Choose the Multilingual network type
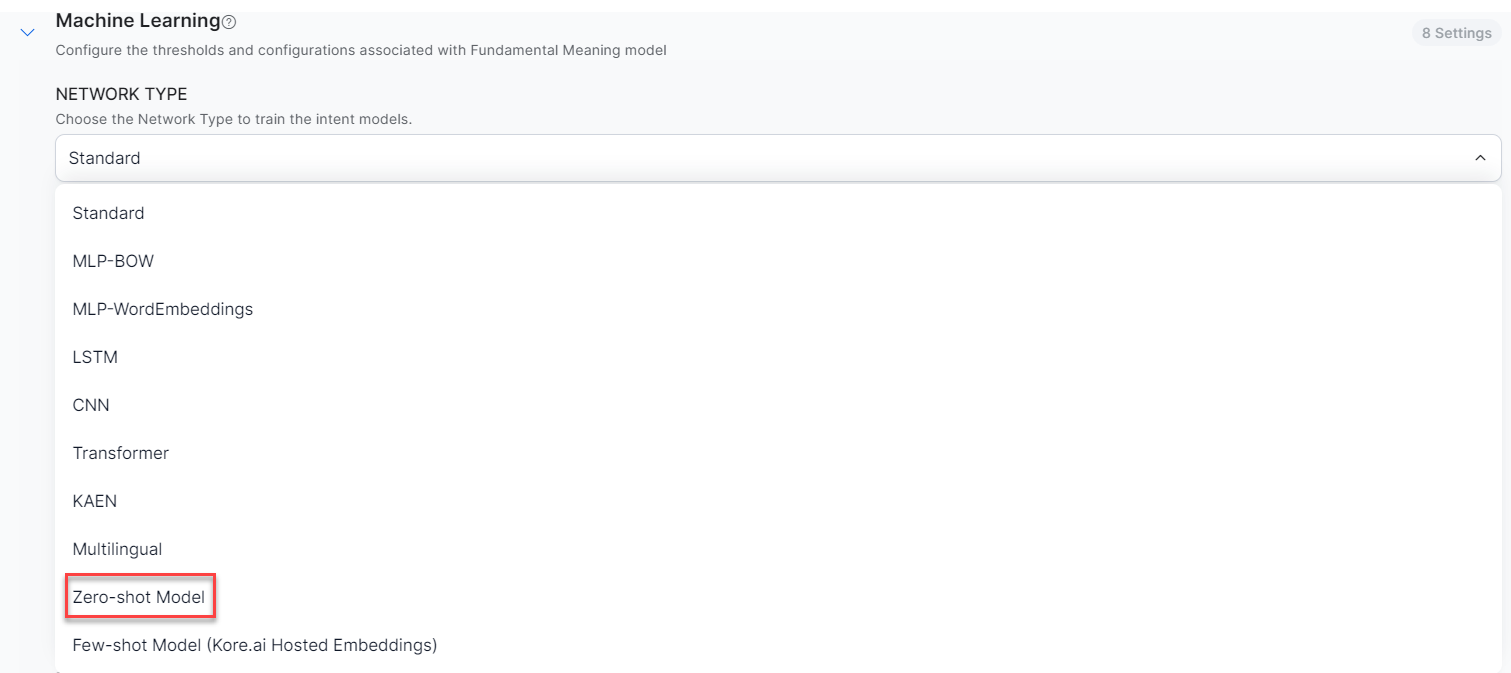The height and width of the screenshot is (673, 1511). (117, 549)
